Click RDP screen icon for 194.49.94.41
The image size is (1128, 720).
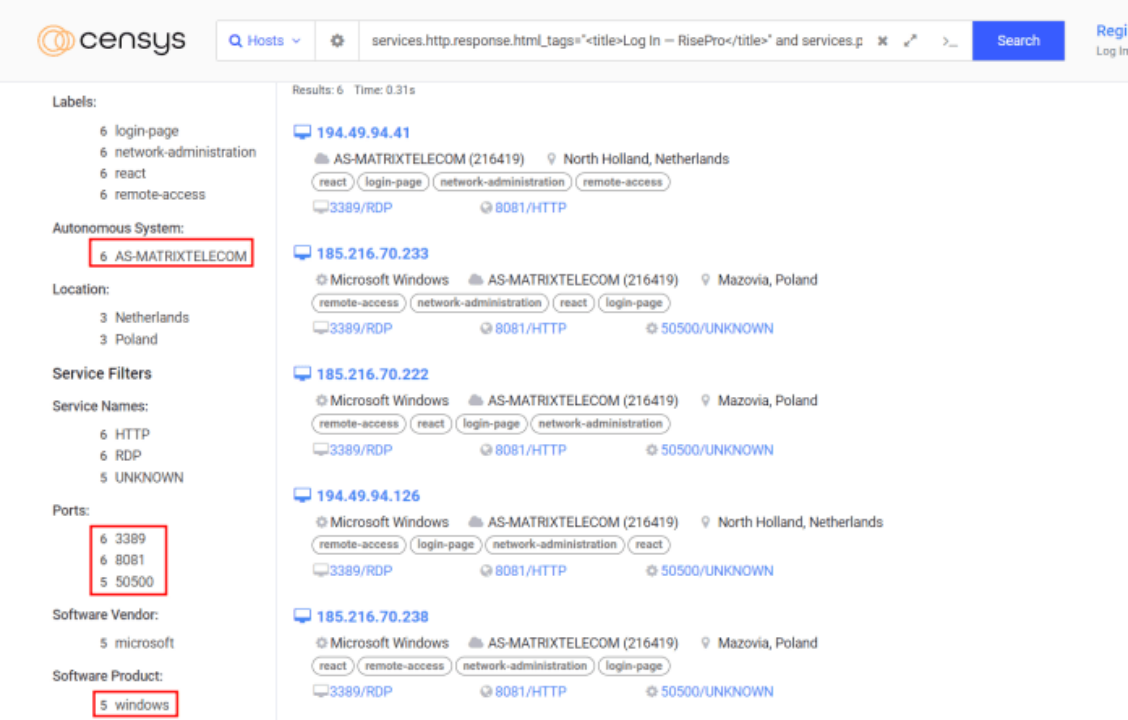coord(320,208)
